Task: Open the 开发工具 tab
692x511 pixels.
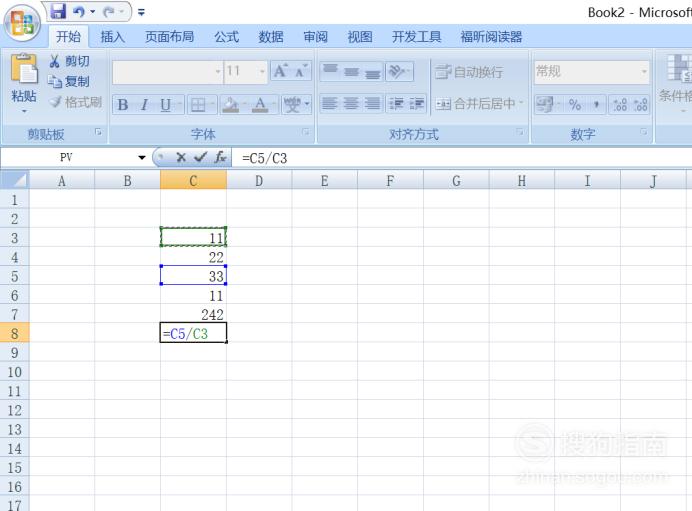Action: click(x=416, y=37)
